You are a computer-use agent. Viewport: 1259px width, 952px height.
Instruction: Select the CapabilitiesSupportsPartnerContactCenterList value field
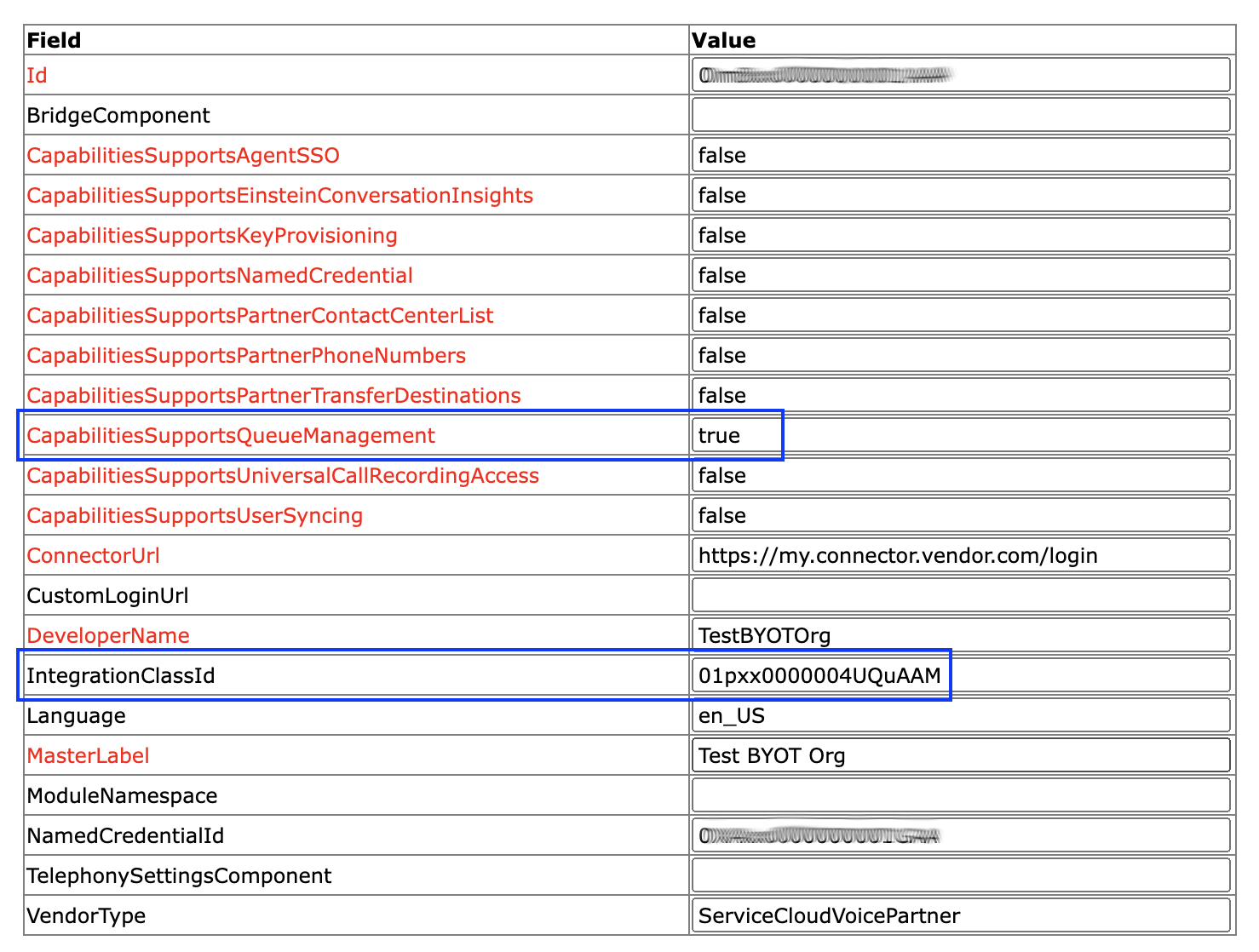click(960, 315)
